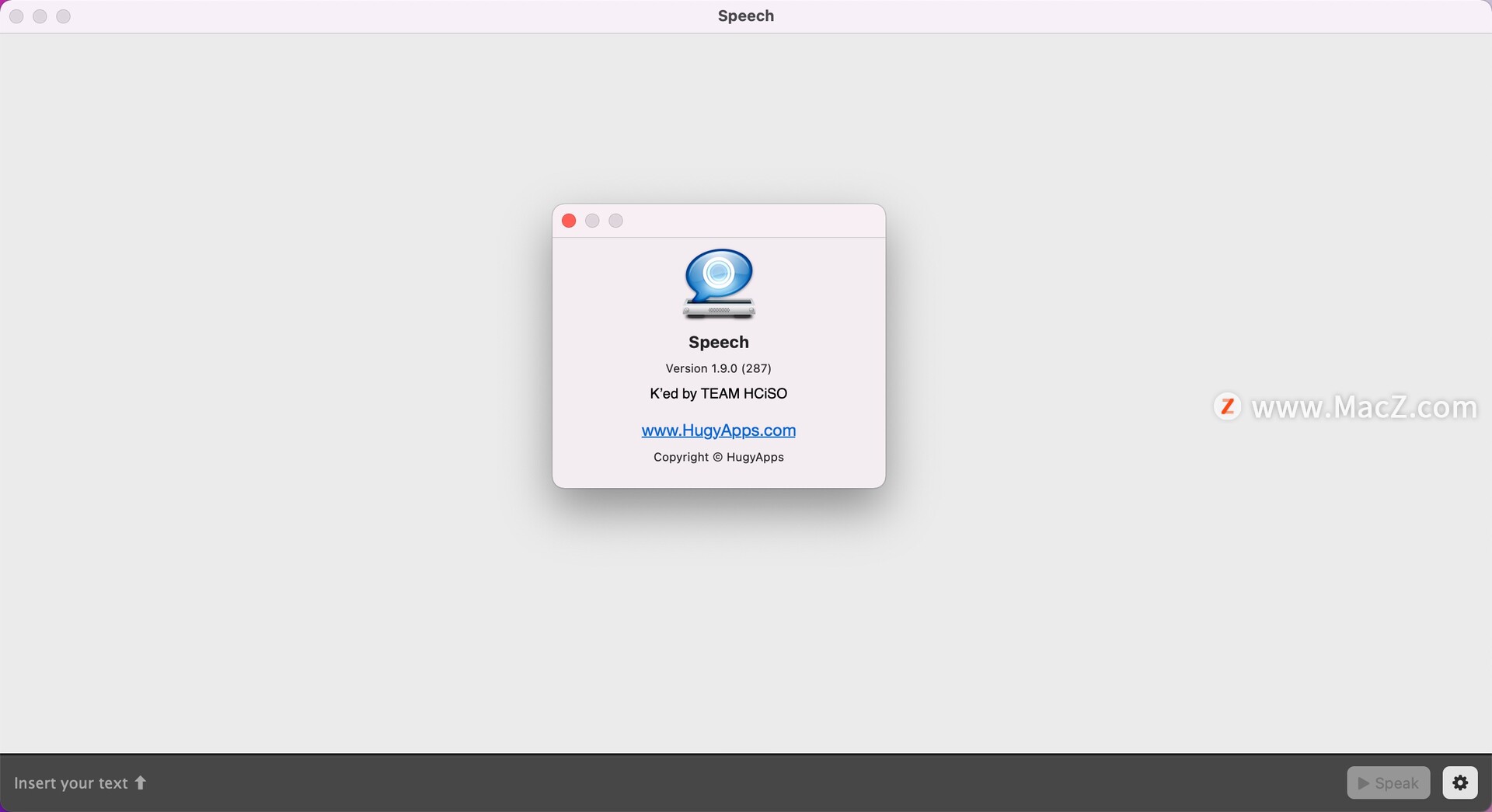The height and width of the screenshot is (812, 1492).
Task: Click the bold Speech name in About dialog
Action: [719, 342]
